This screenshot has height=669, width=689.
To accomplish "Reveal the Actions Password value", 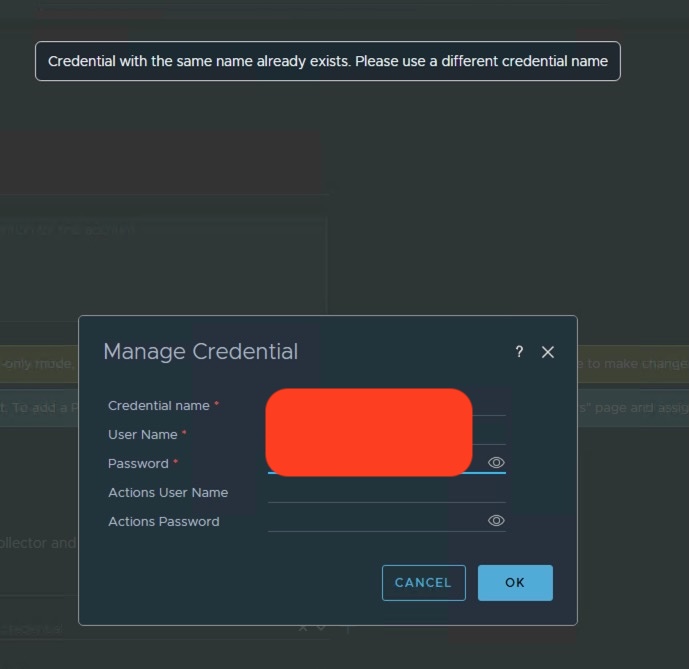I will point(496,521).
